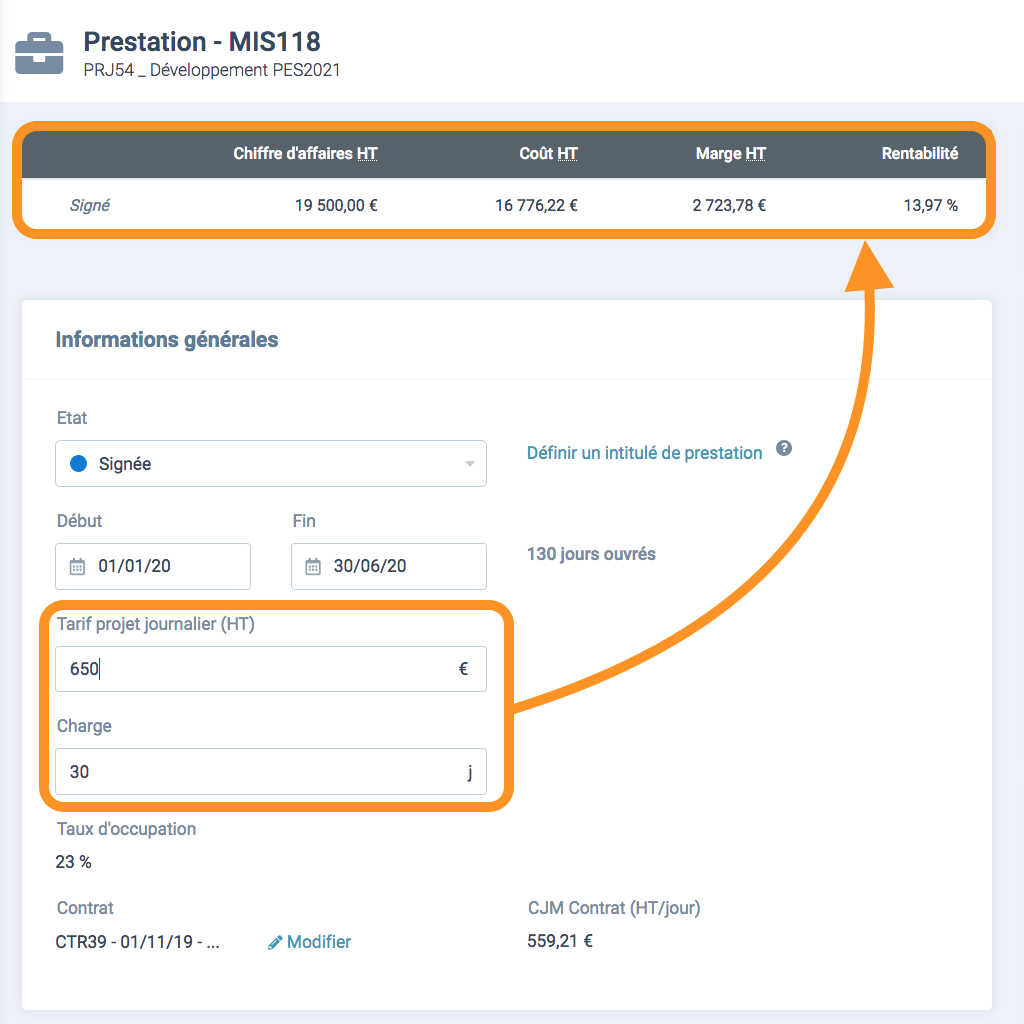Click the Modifier contract link
Viewport: 1024px width, 1024px height.
click(x=319, y=942)
